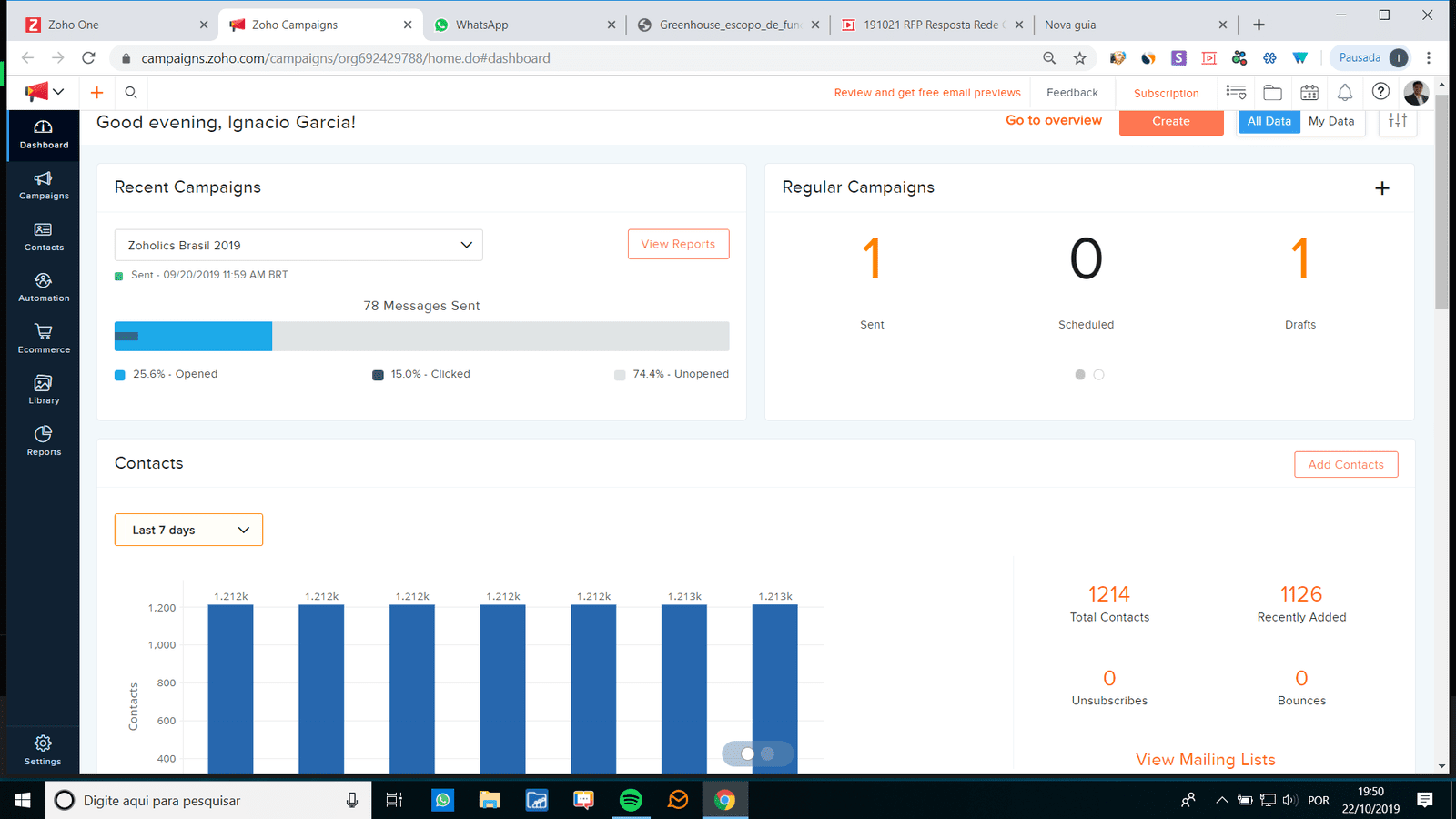This screenshot has width=1456, height=819.
Task: Click the page vertical scrollbar
Action: (x=1441, y=201)
